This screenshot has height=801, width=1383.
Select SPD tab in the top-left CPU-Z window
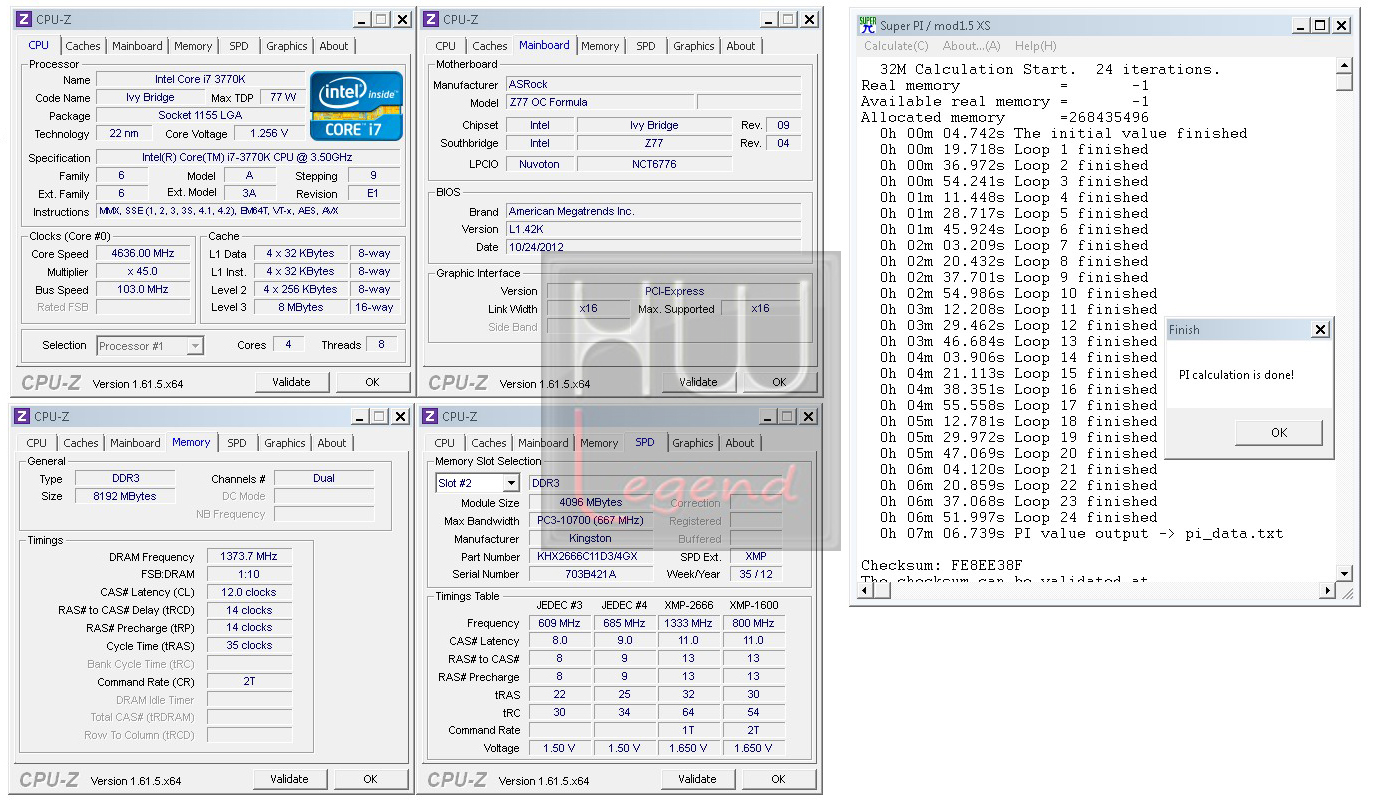(239, 46)
